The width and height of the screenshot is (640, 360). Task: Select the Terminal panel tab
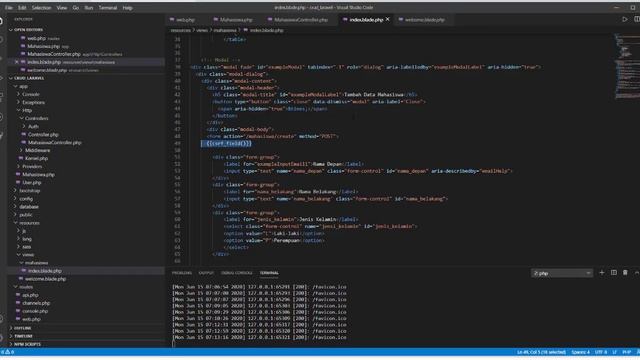269,273
